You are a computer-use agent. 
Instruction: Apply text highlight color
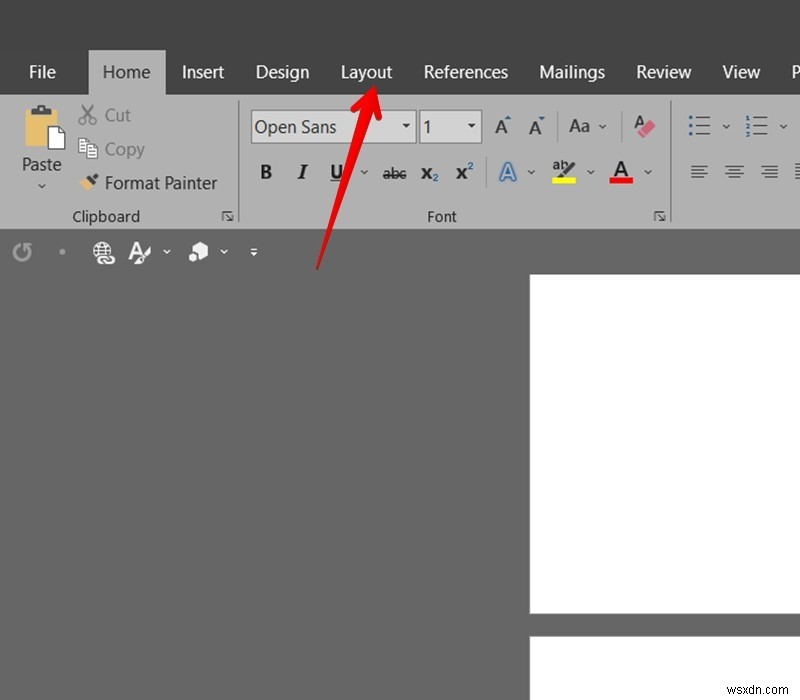[x=563, y=171]
